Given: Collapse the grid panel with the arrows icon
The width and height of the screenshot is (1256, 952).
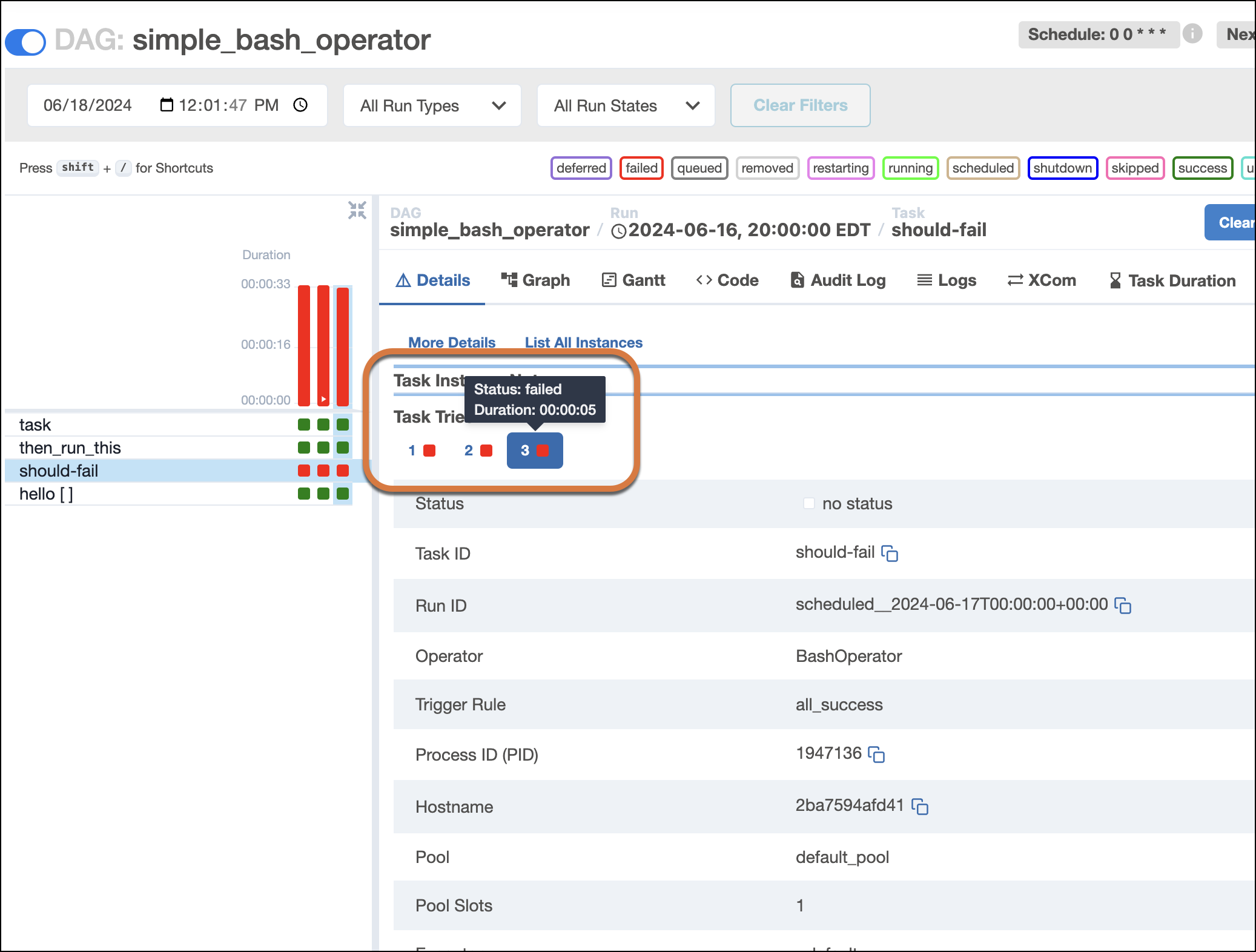Looking at the screenshot, I should click(x=357, y=210).
